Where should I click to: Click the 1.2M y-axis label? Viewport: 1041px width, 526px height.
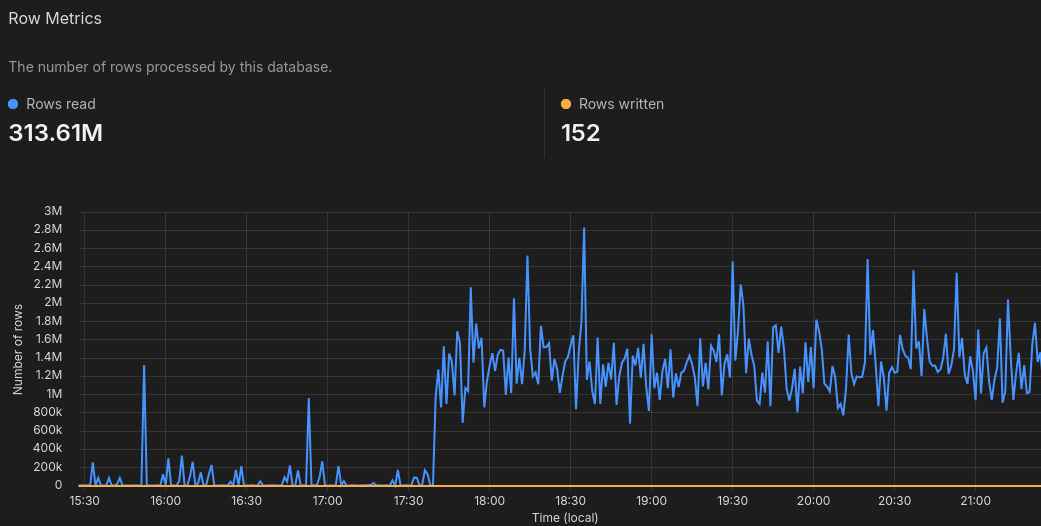point(48,375)
